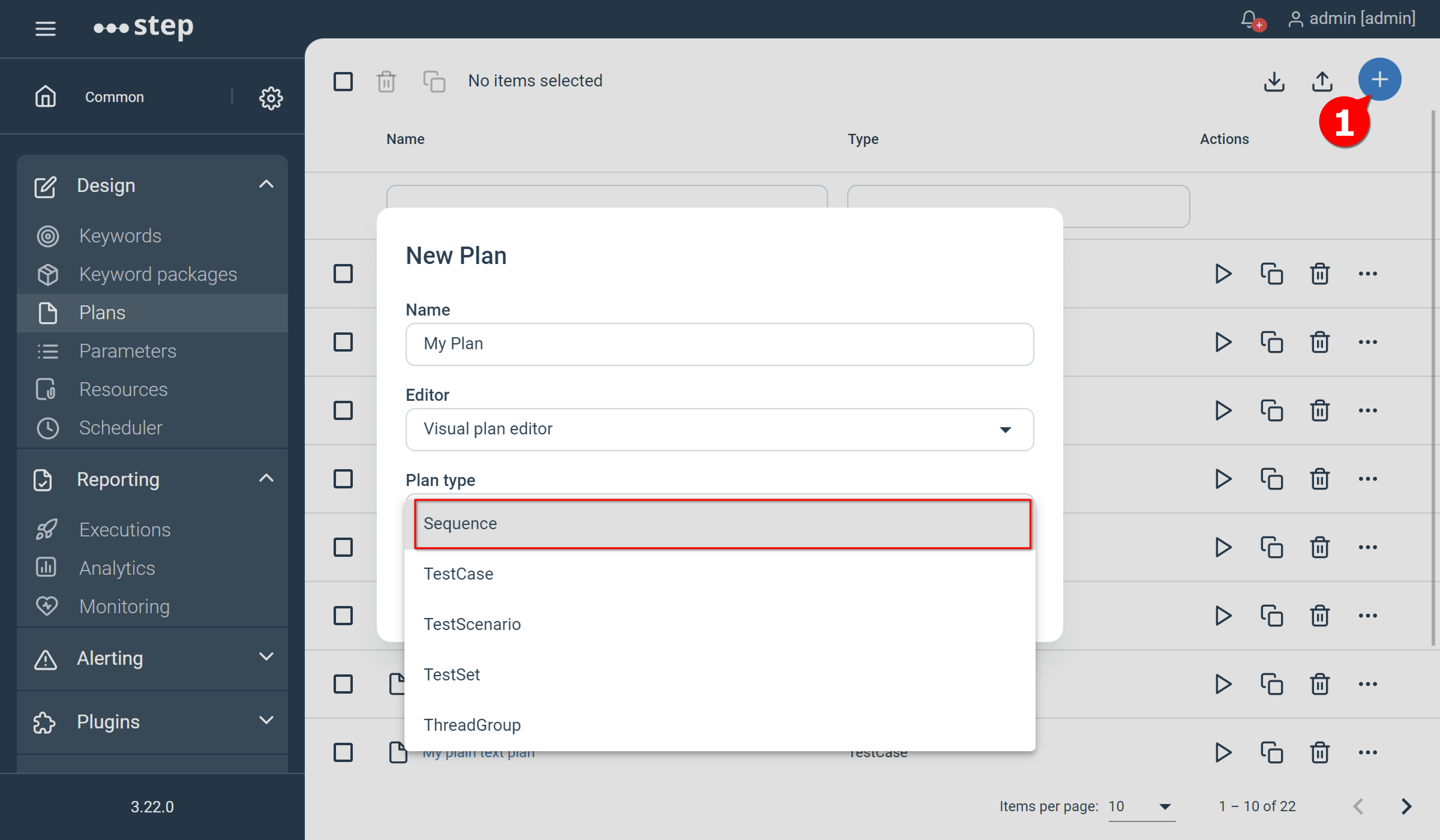
Task: Open the hamburger navigation menu
Action: click(x=45, y=28)
